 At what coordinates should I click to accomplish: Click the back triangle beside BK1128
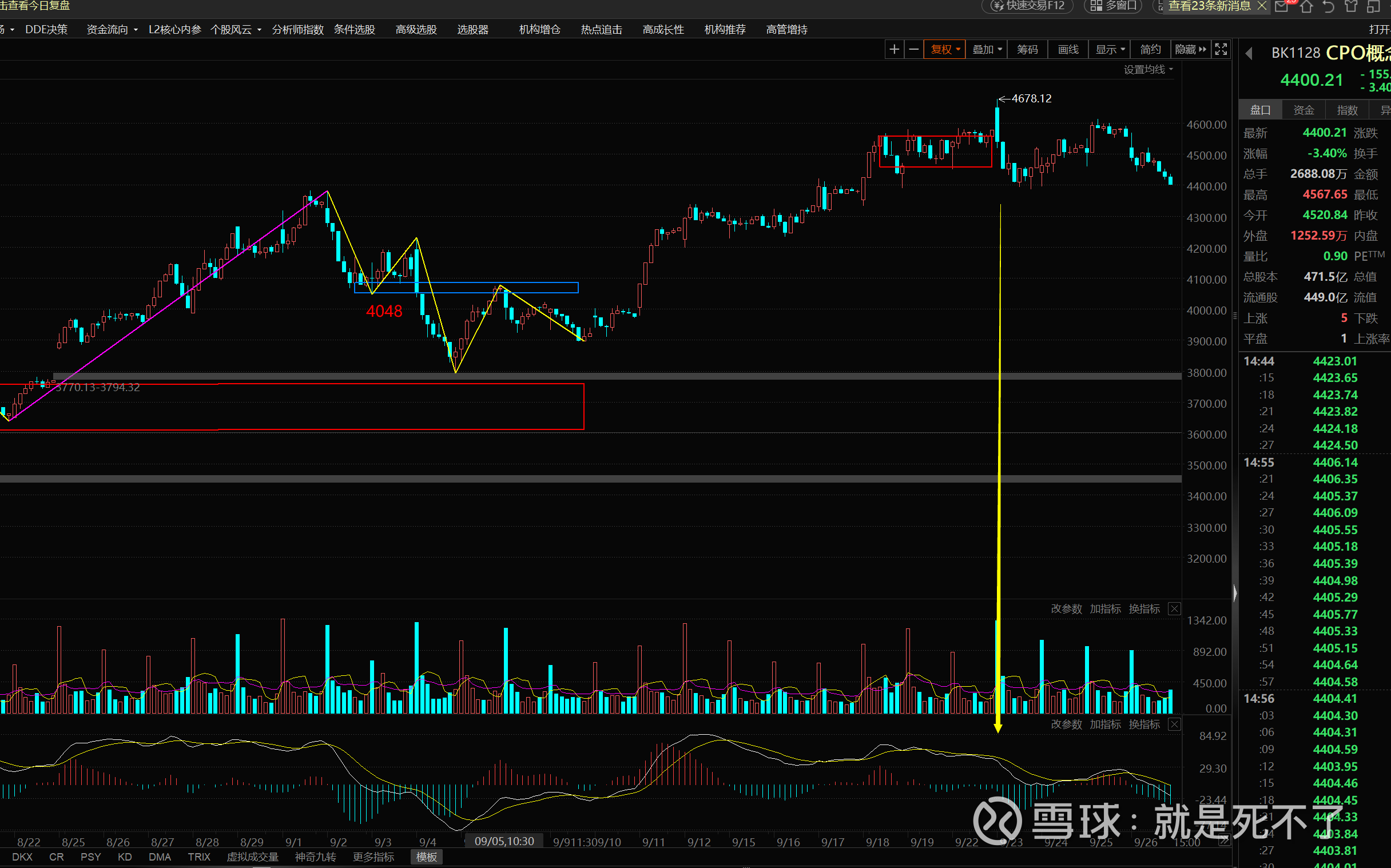(x=1249, y=53)
